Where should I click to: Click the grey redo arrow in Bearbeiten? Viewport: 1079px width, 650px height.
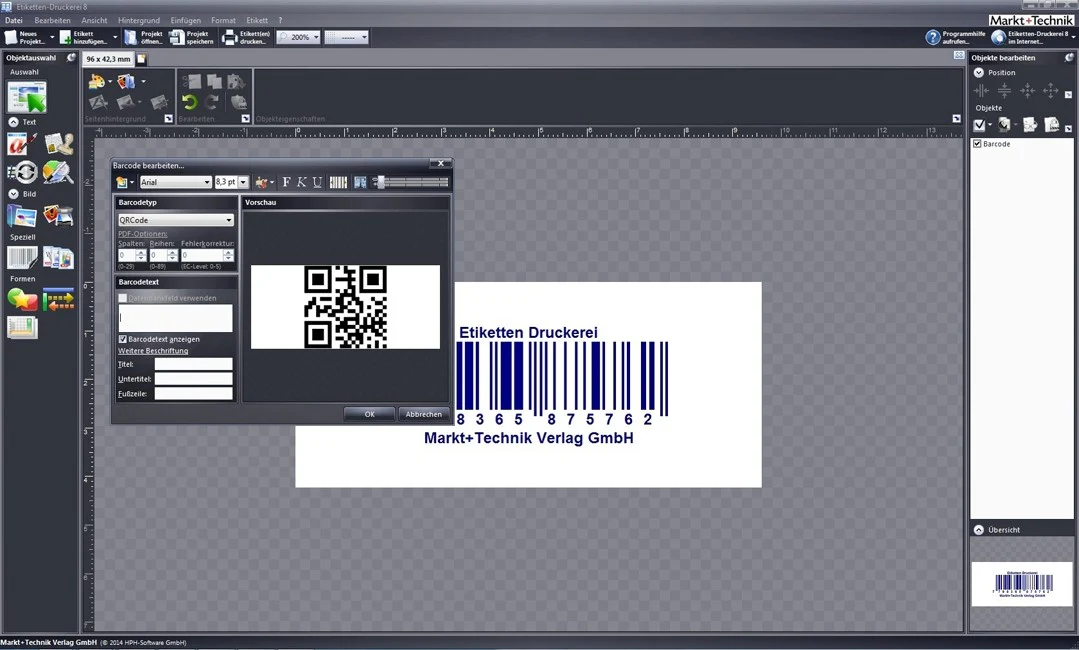click(213, 102)
